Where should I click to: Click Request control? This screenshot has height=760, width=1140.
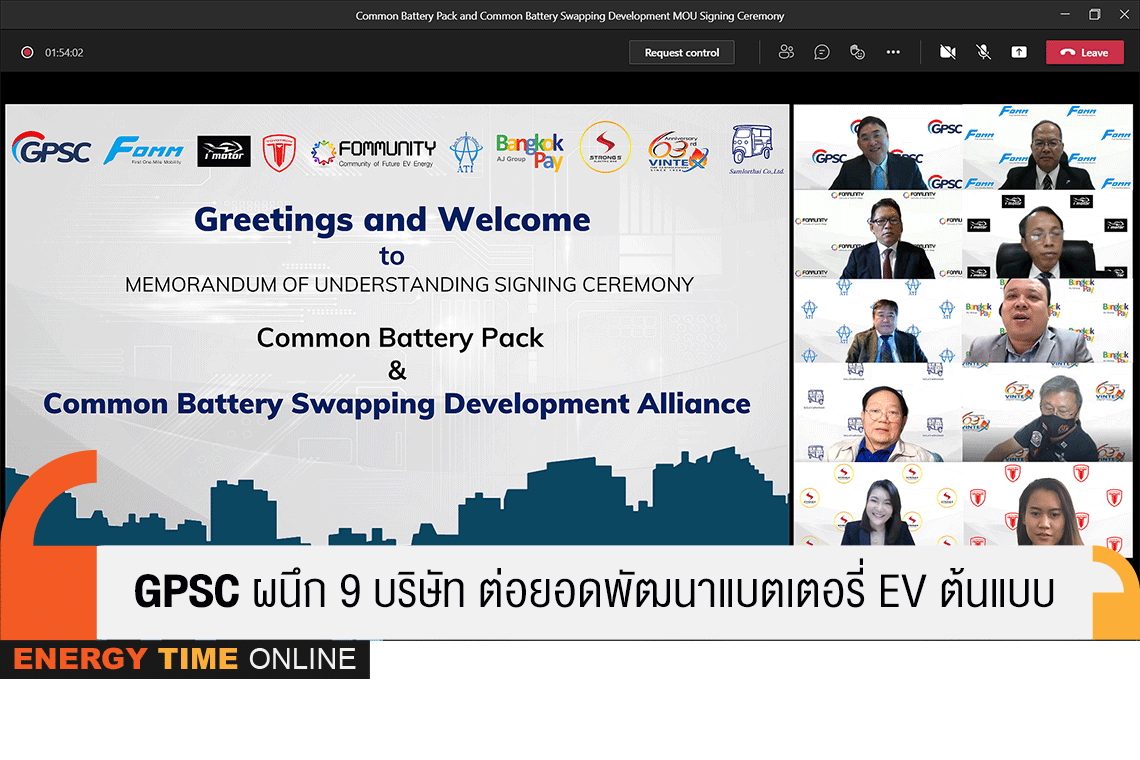pos(681,52)
